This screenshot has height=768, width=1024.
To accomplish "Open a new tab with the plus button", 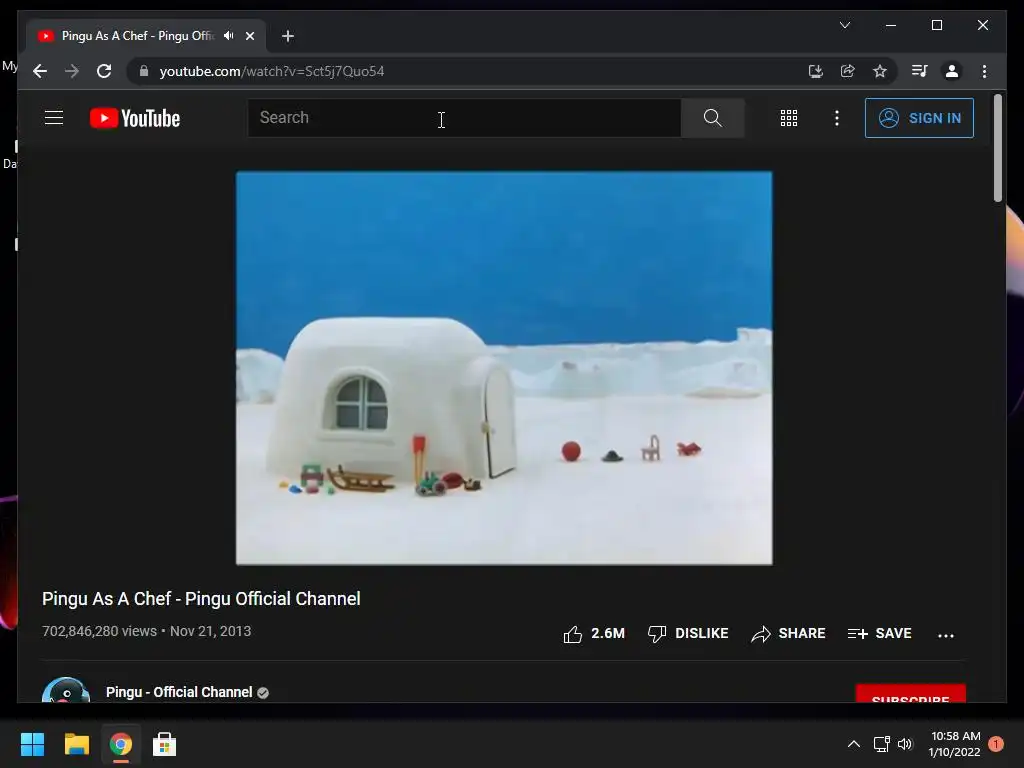I will click(x=288, y=36).
